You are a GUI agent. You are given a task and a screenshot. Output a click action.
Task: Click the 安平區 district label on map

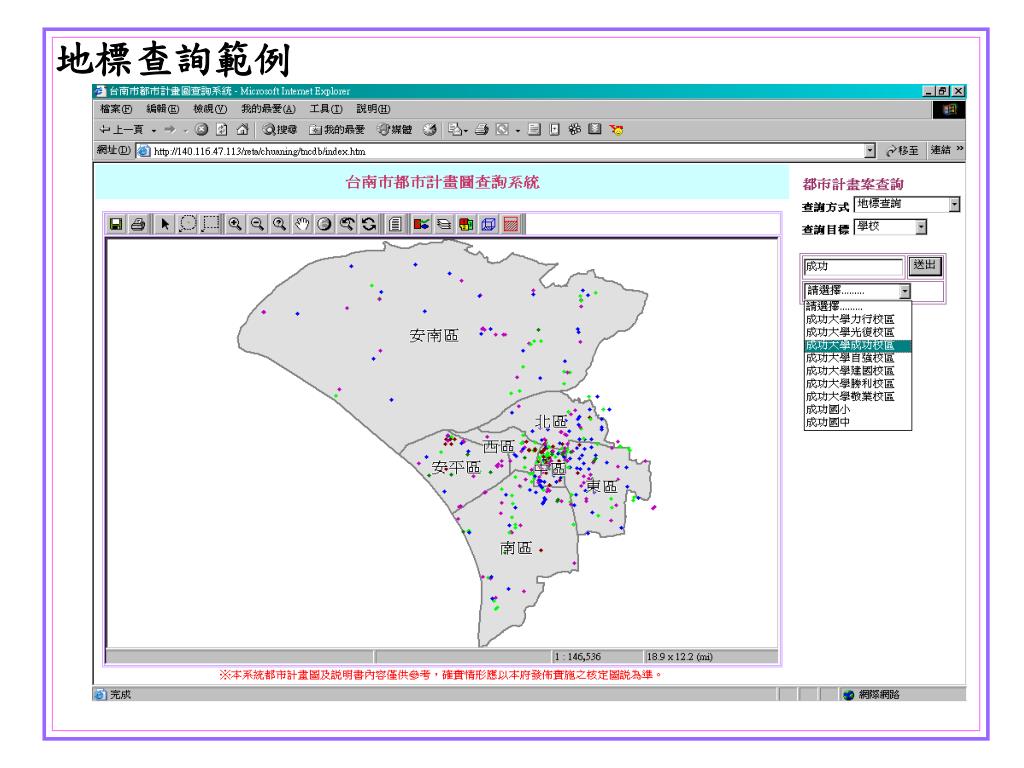(456, 468)
